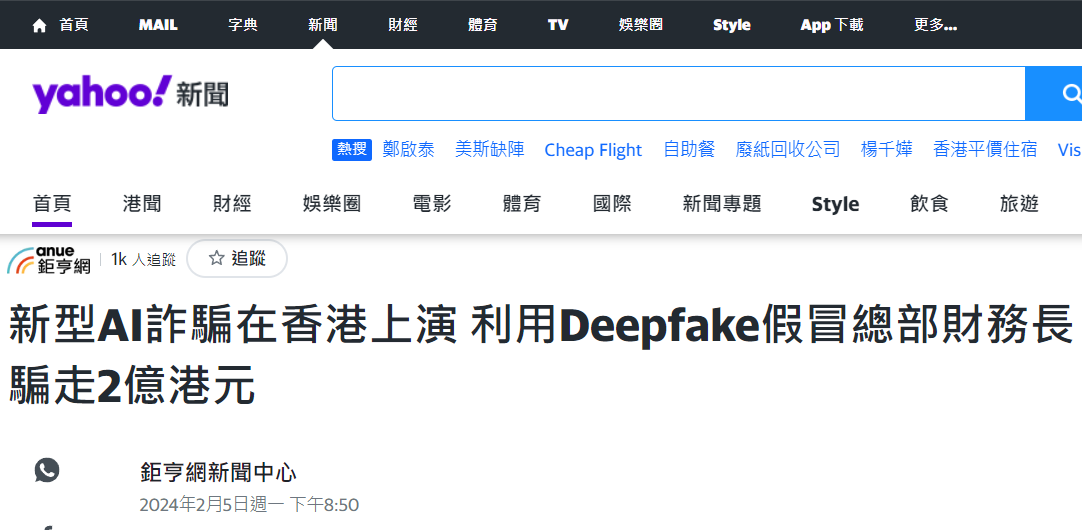Open trending search 鄭啟泰

(409, 149)
